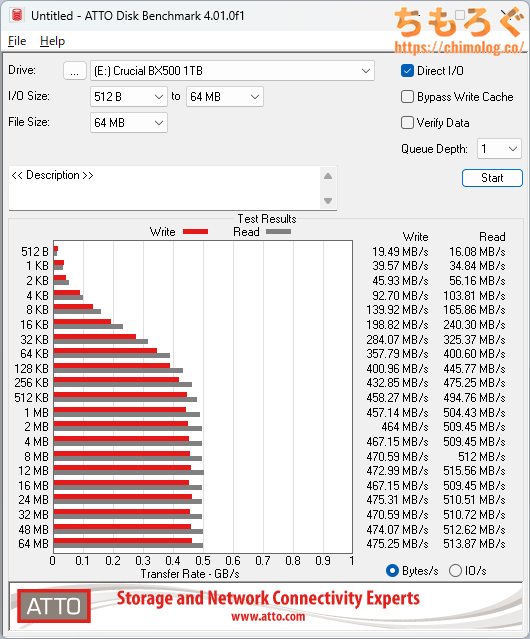Click the Write column header in results
The width and height of the screenshot is (530, 639).
[416, 237]
